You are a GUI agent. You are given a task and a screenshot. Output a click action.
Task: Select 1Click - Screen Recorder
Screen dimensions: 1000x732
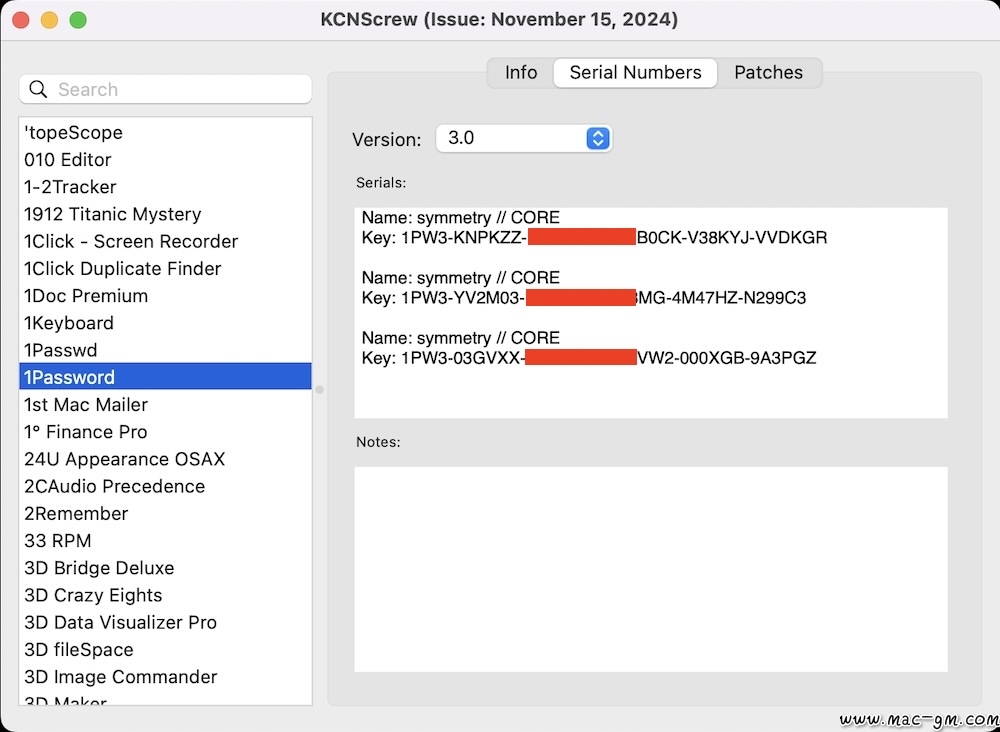(x=166, y=242)
